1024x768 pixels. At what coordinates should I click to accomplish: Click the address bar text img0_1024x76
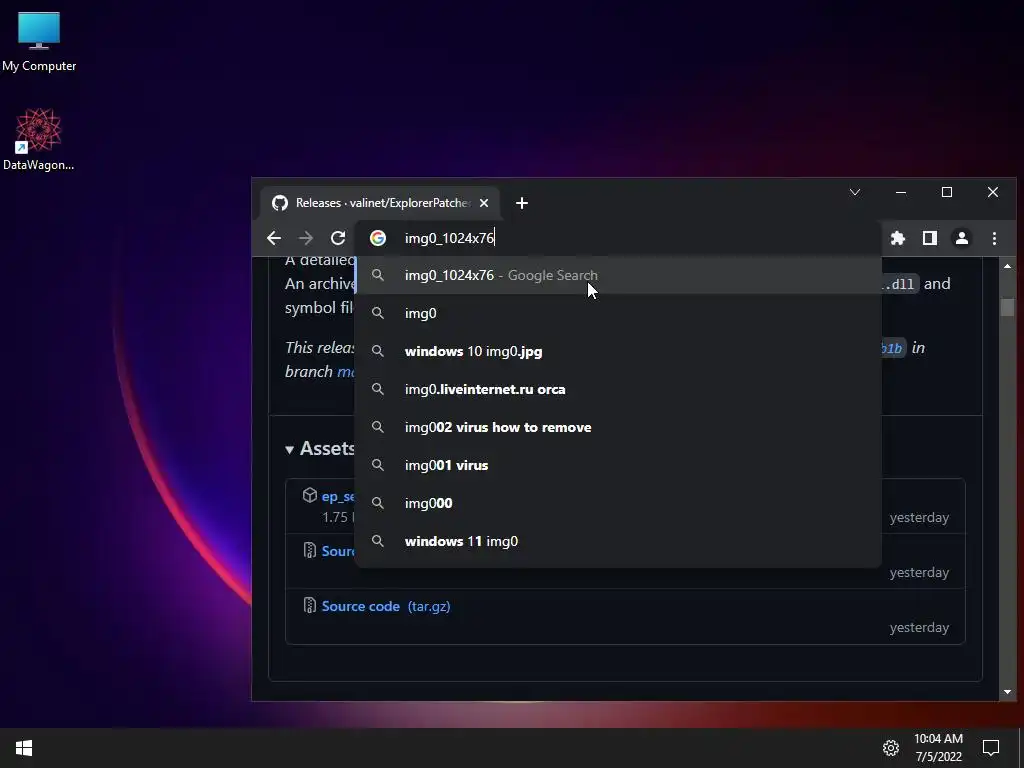coord(449,238)
